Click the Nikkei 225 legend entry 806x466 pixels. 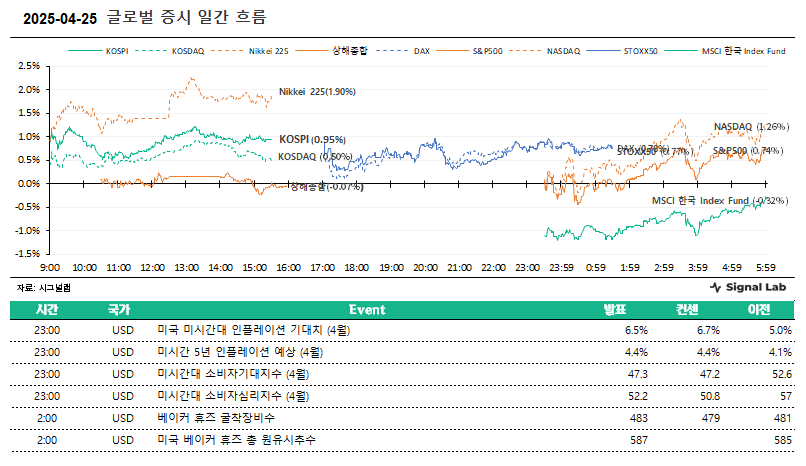pyautogui.click(x=250, y=51)
